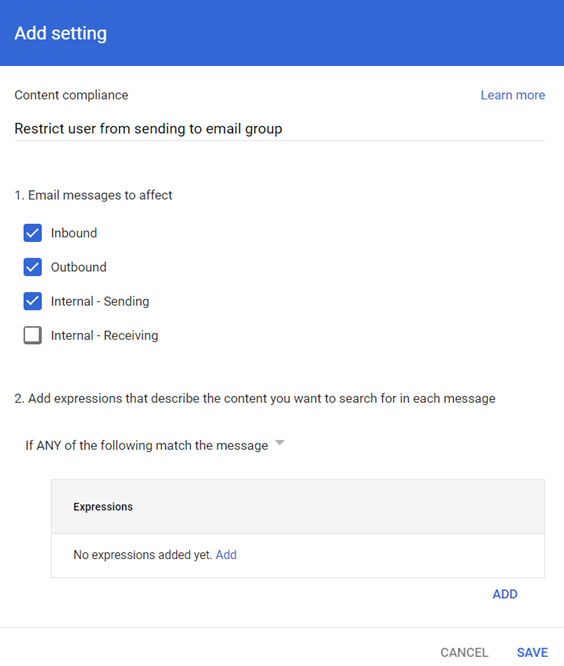The width and height of the screenshot is (564, 666).
Task: Click the uppercase ADD button below the Expressions table
Action: pos(505,594)
